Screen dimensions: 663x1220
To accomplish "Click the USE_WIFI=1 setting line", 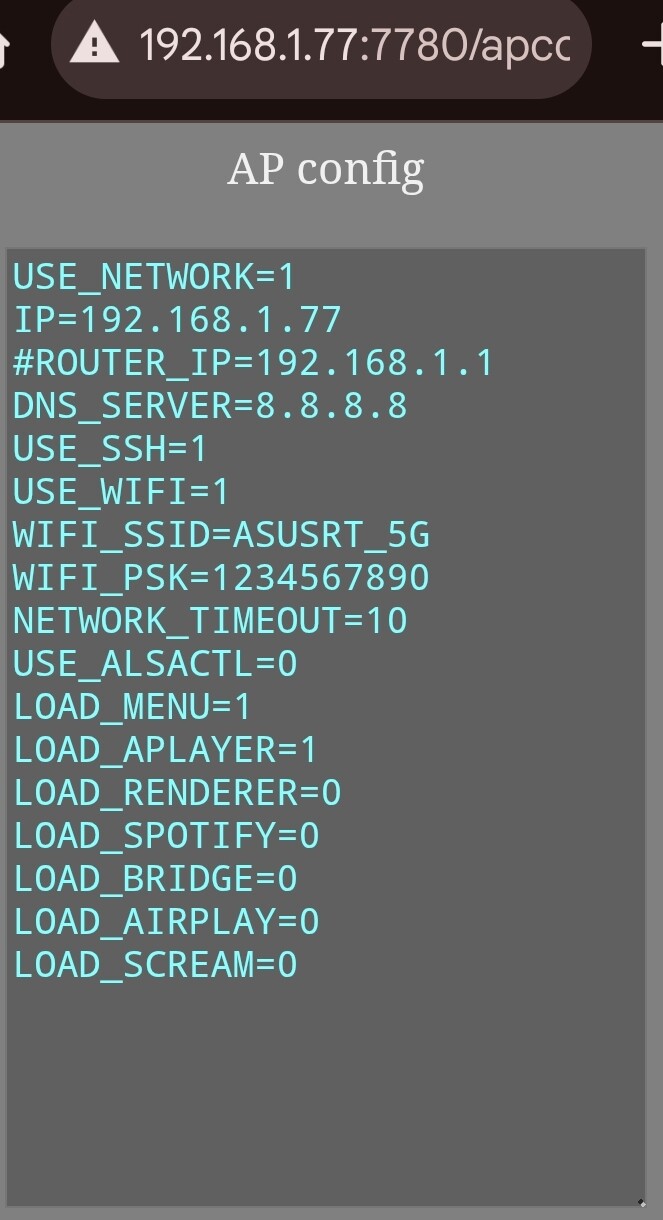I will pos(121,492).
